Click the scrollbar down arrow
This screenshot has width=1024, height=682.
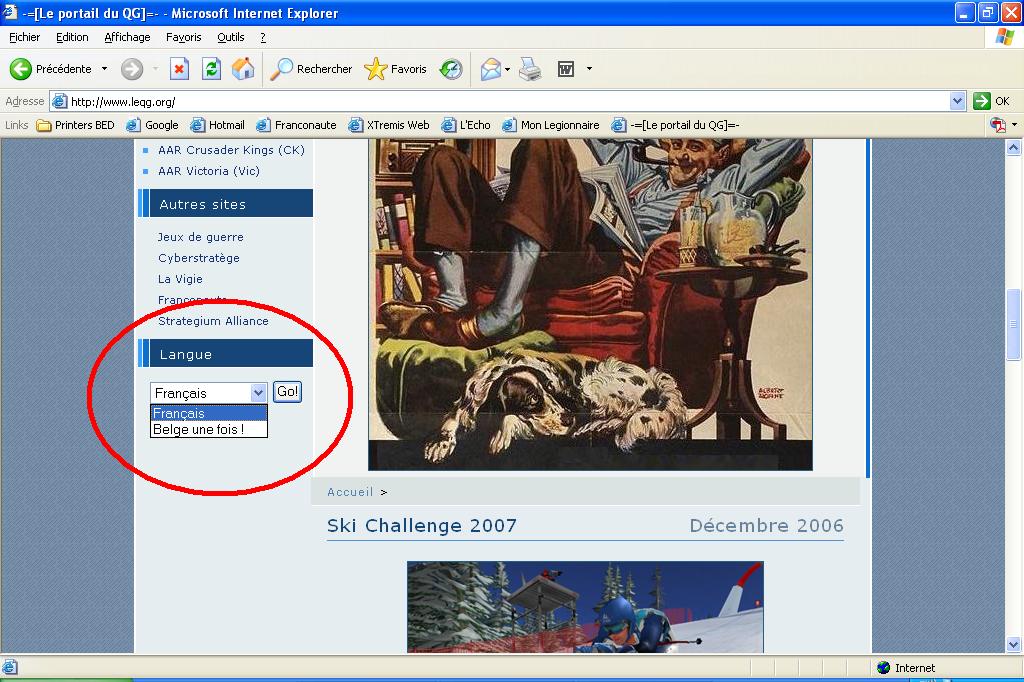tap(1013, 644)
